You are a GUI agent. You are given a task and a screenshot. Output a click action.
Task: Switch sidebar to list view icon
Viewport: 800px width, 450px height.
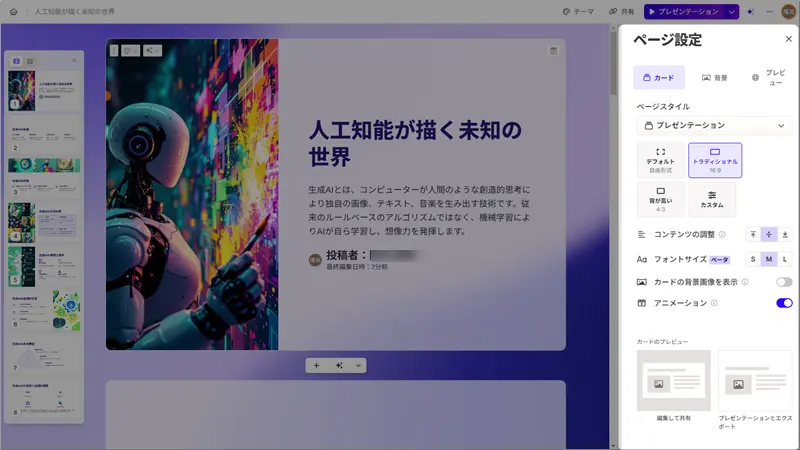coord(29,61)
